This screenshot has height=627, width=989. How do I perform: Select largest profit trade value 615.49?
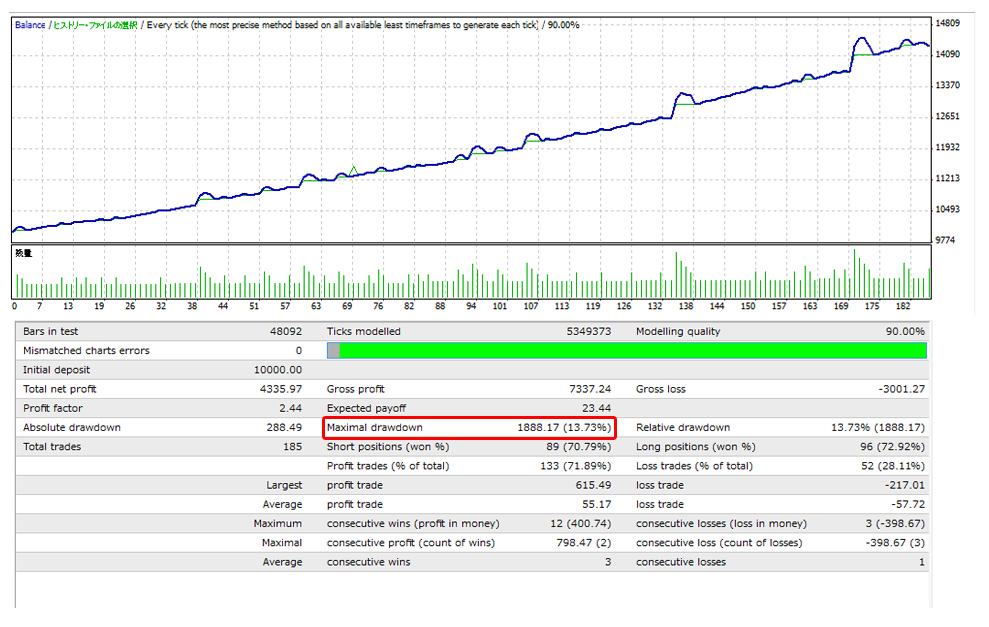(593, 485)
